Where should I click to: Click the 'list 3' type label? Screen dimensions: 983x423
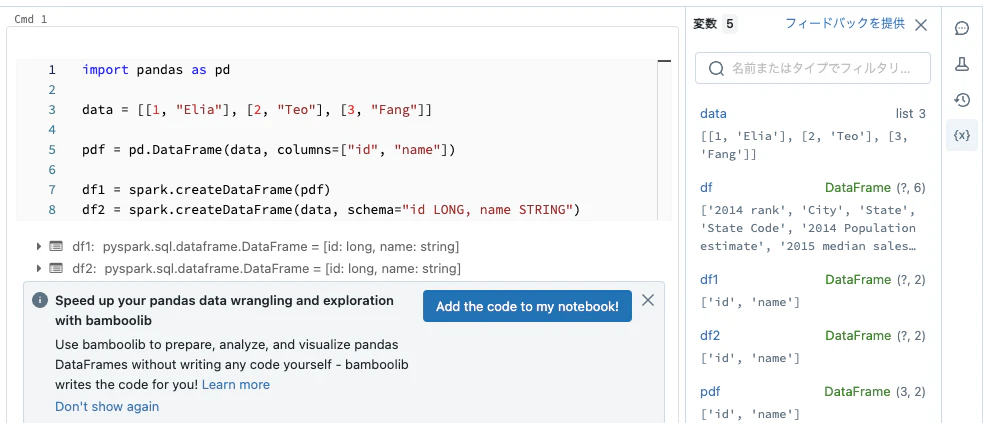pyautogui.click(x=911, y=114)
